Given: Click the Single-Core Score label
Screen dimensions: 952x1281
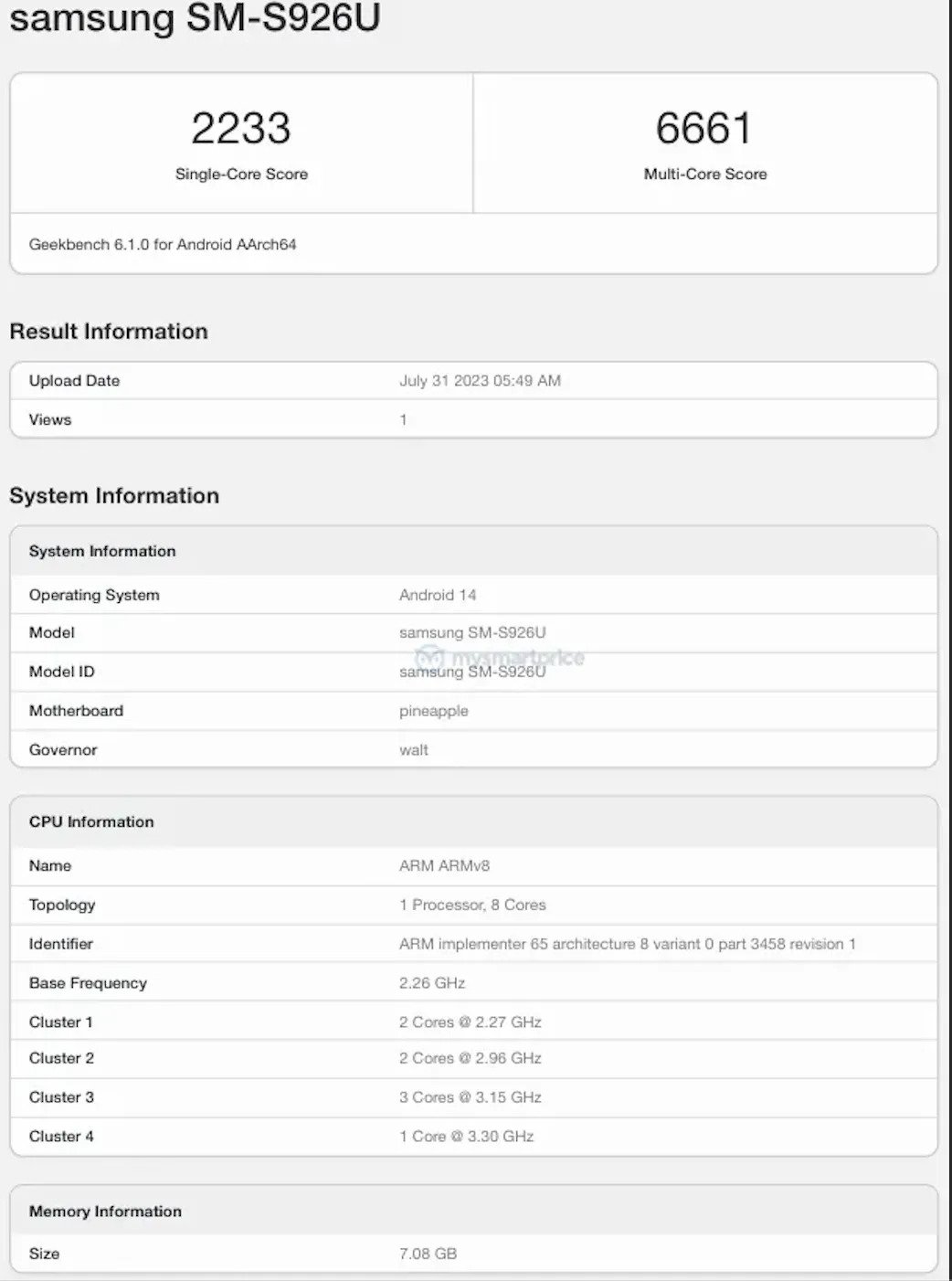Looking at the screenshot, I should (x=241, y=174).
